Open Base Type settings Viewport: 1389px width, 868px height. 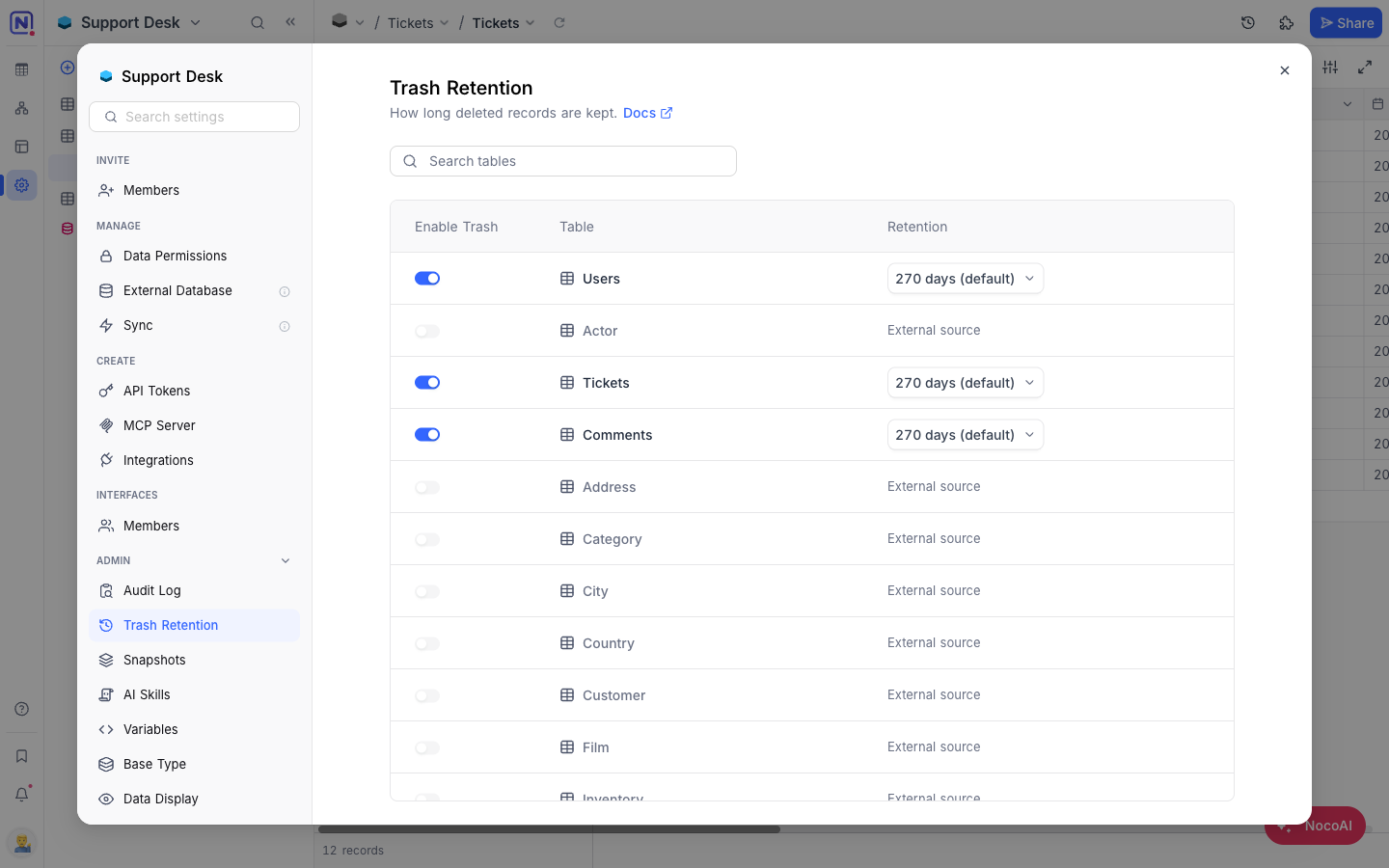194,764
